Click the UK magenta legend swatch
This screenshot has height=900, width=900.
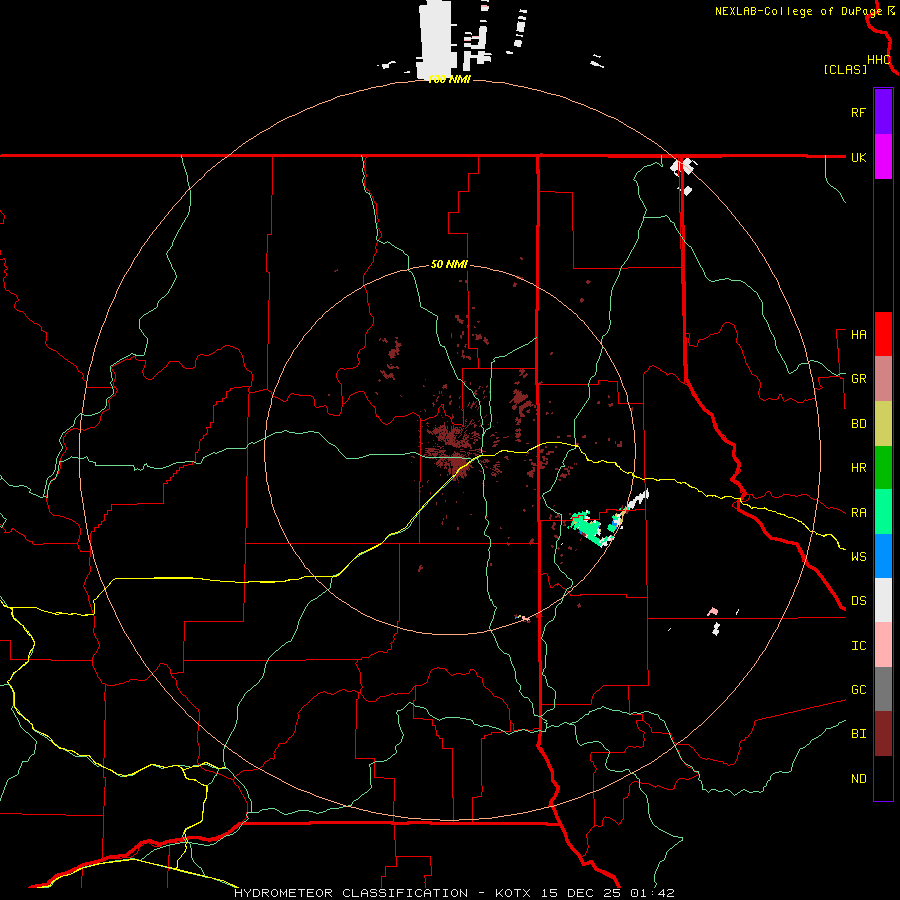[x=883, y=156]
